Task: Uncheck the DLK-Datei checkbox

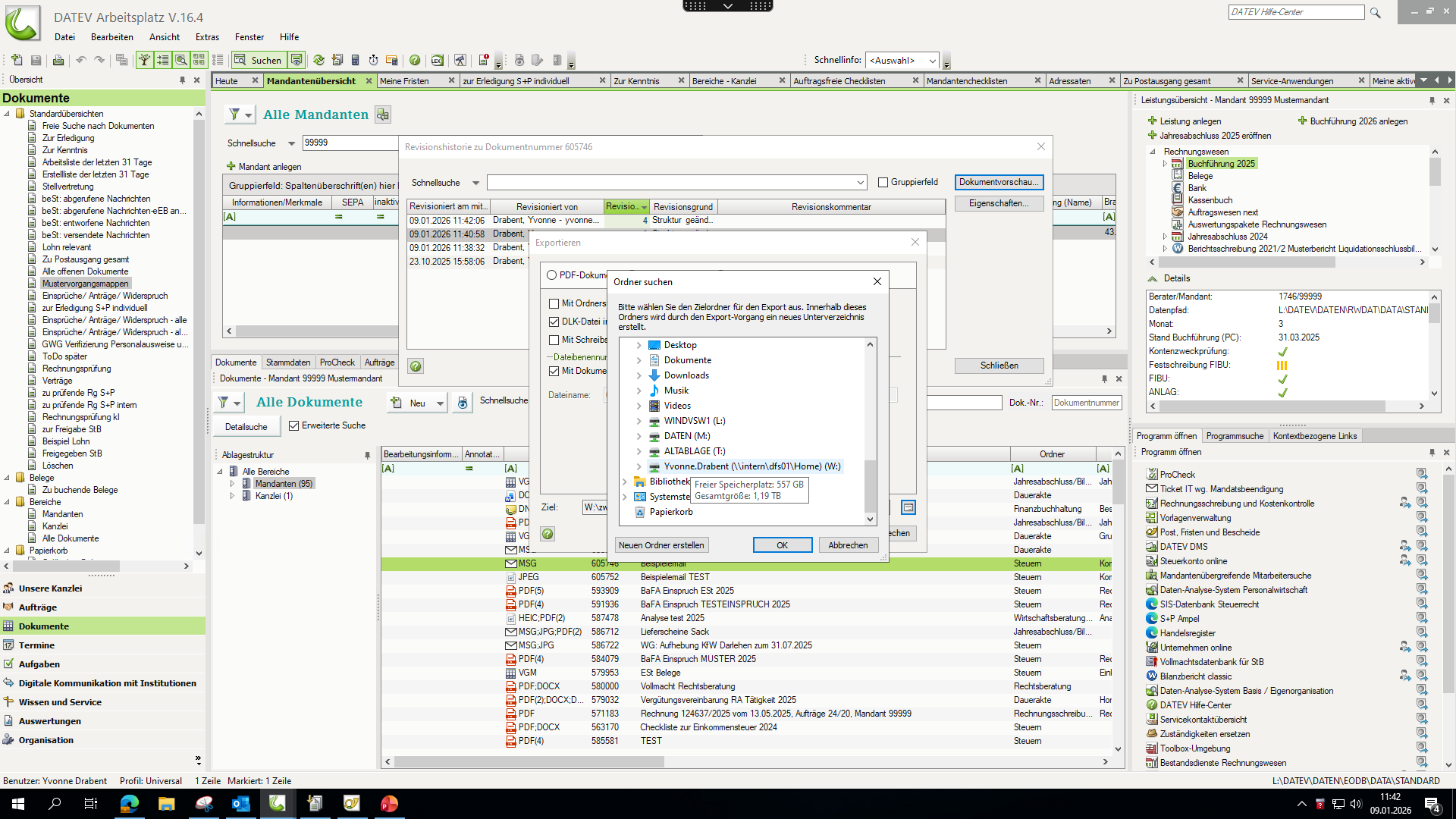Action: pyautogui.click(x=554, y=322)
